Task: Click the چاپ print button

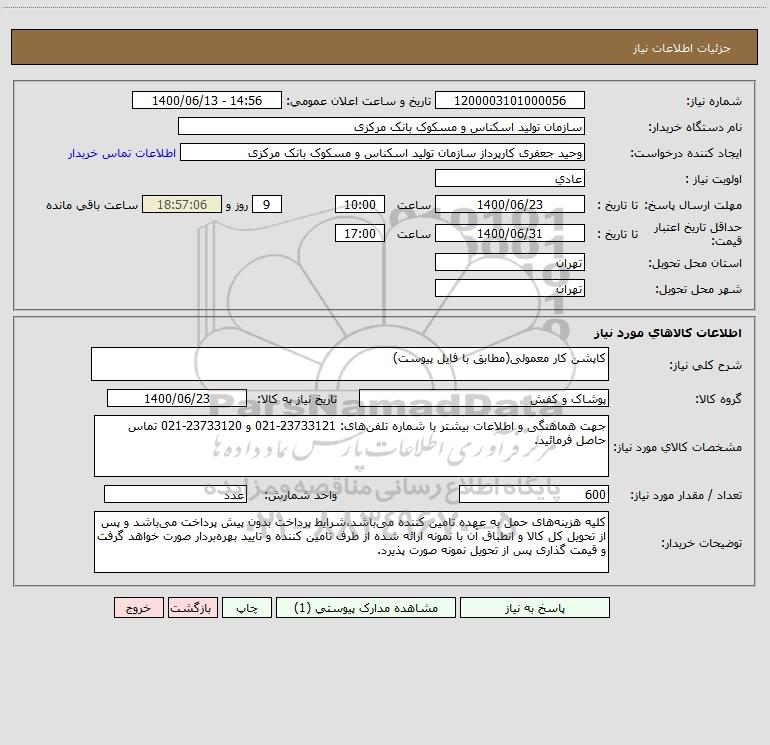Action: point(247,608)
